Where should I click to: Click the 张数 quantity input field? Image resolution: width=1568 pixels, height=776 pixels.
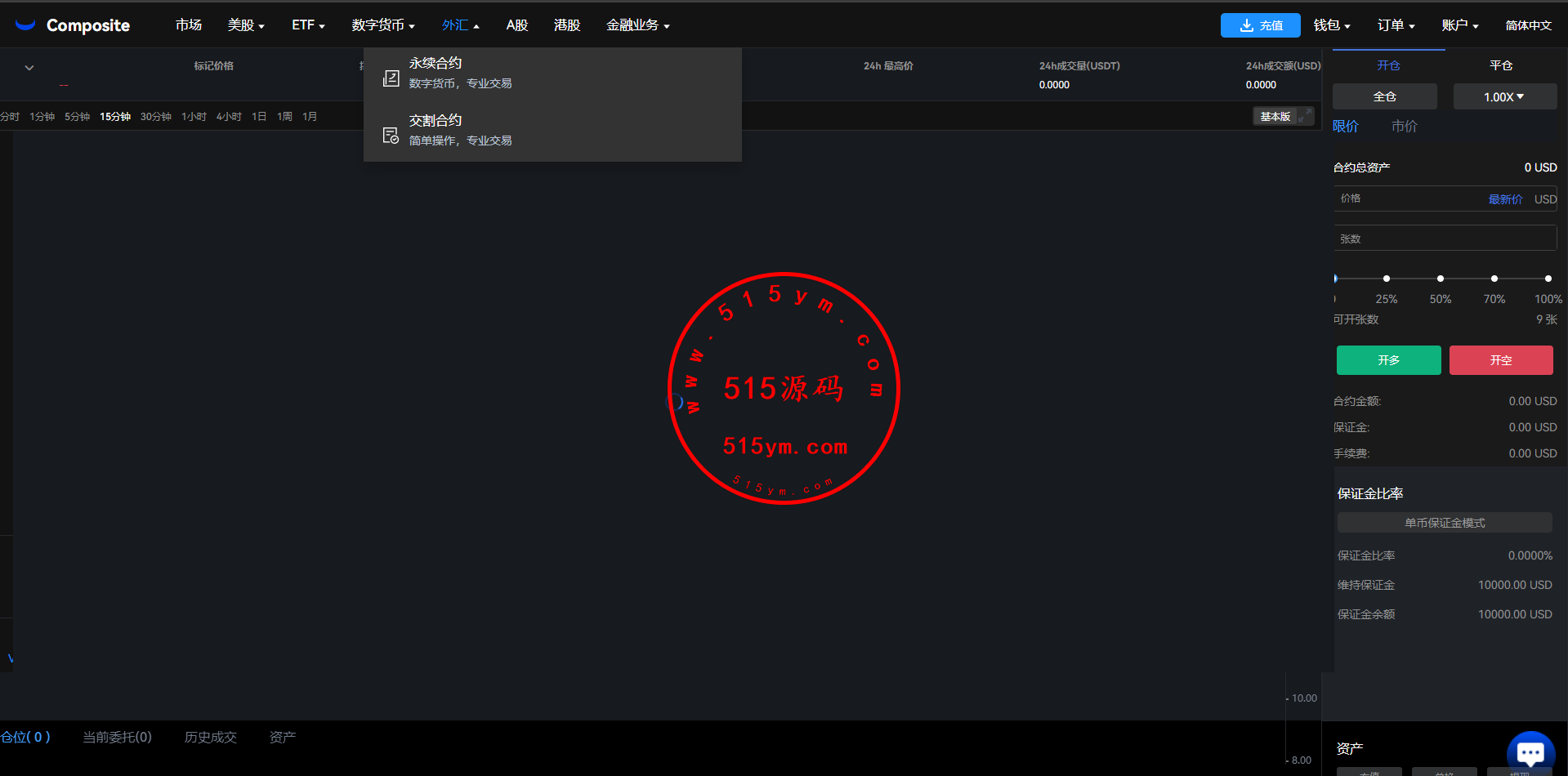point(1445,239)
